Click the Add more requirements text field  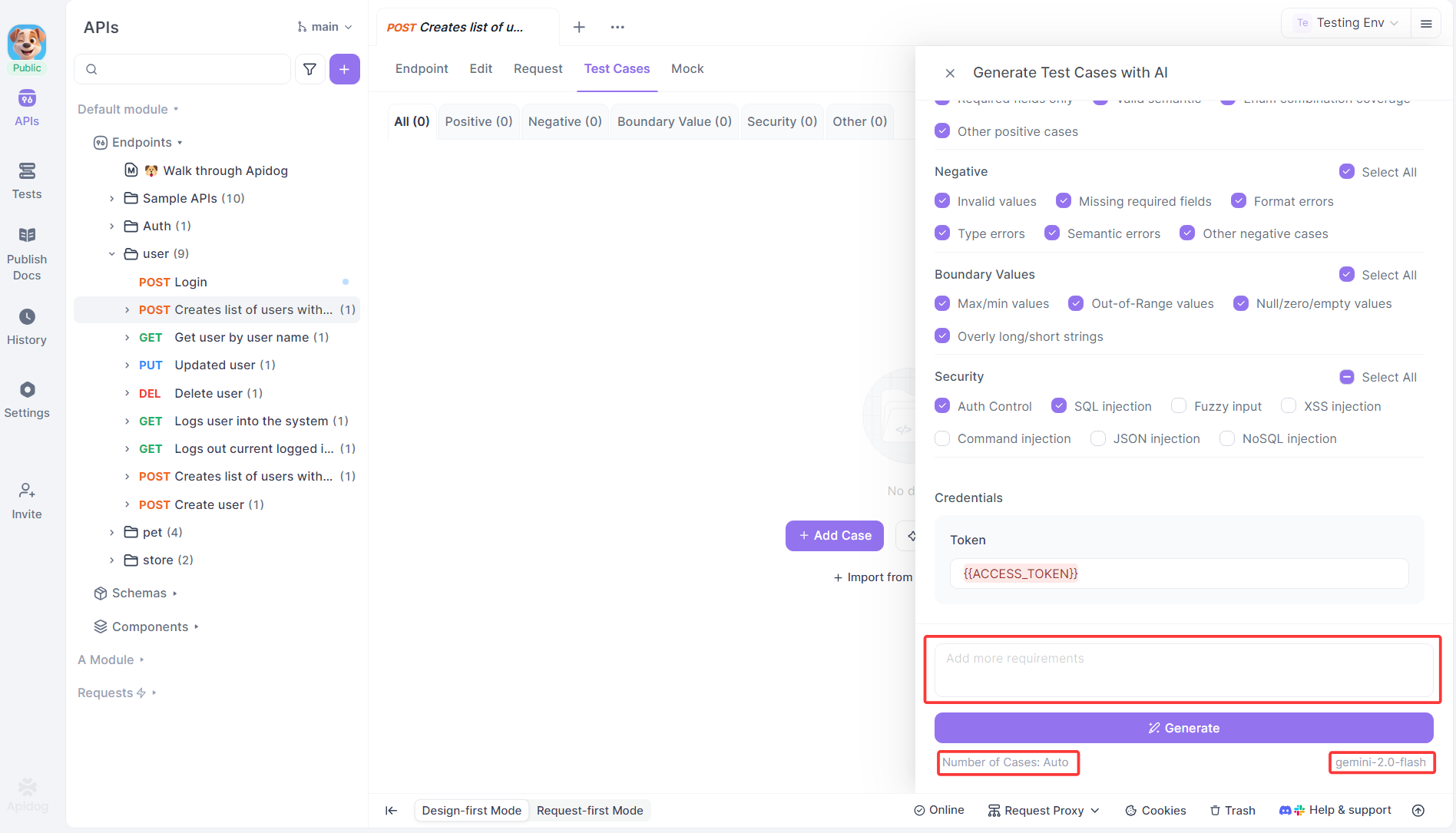tap(1183, 669)
